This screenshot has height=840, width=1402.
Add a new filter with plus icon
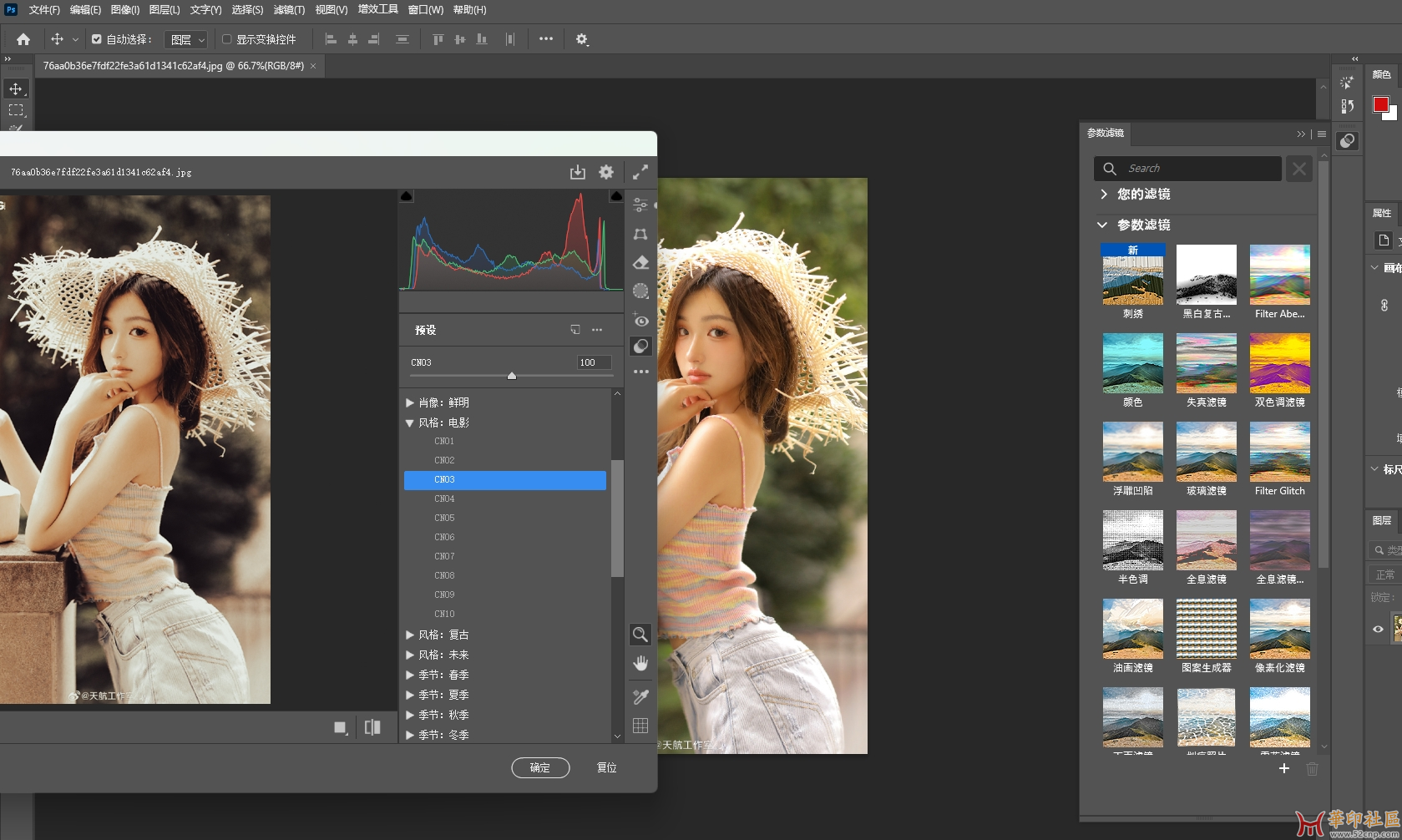(x=1284, y=768)
